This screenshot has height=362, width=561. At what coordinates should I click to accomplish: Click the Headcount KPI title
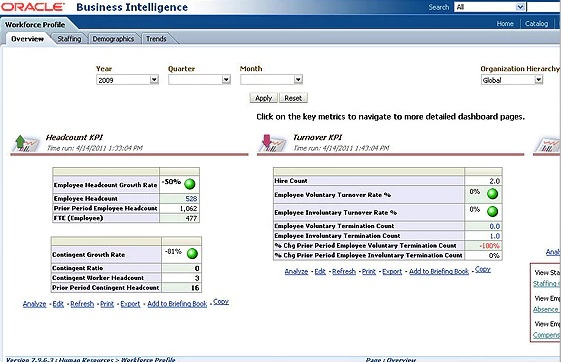tap(74, 137)
